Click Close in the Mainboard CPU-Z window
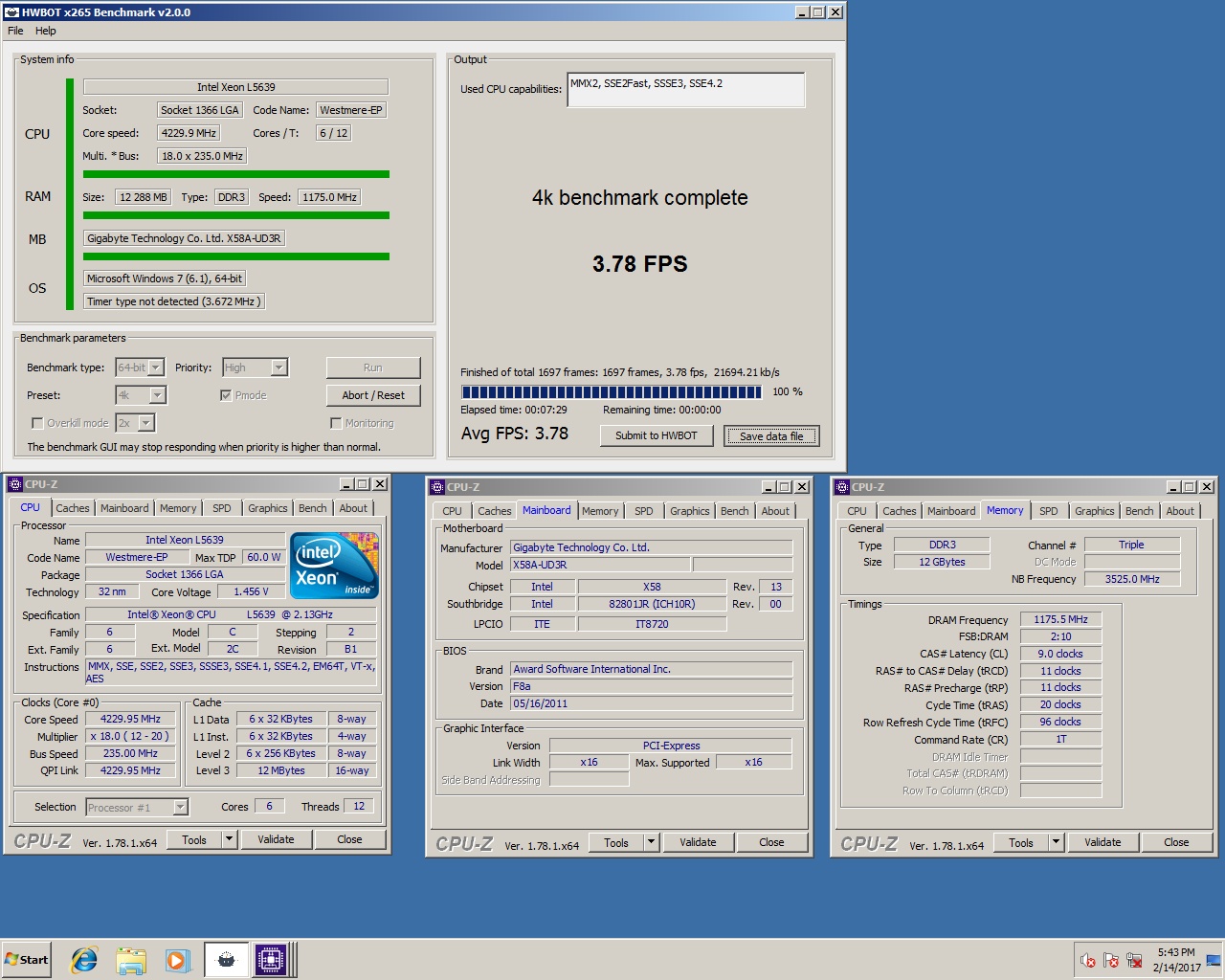 click(771, 842)
